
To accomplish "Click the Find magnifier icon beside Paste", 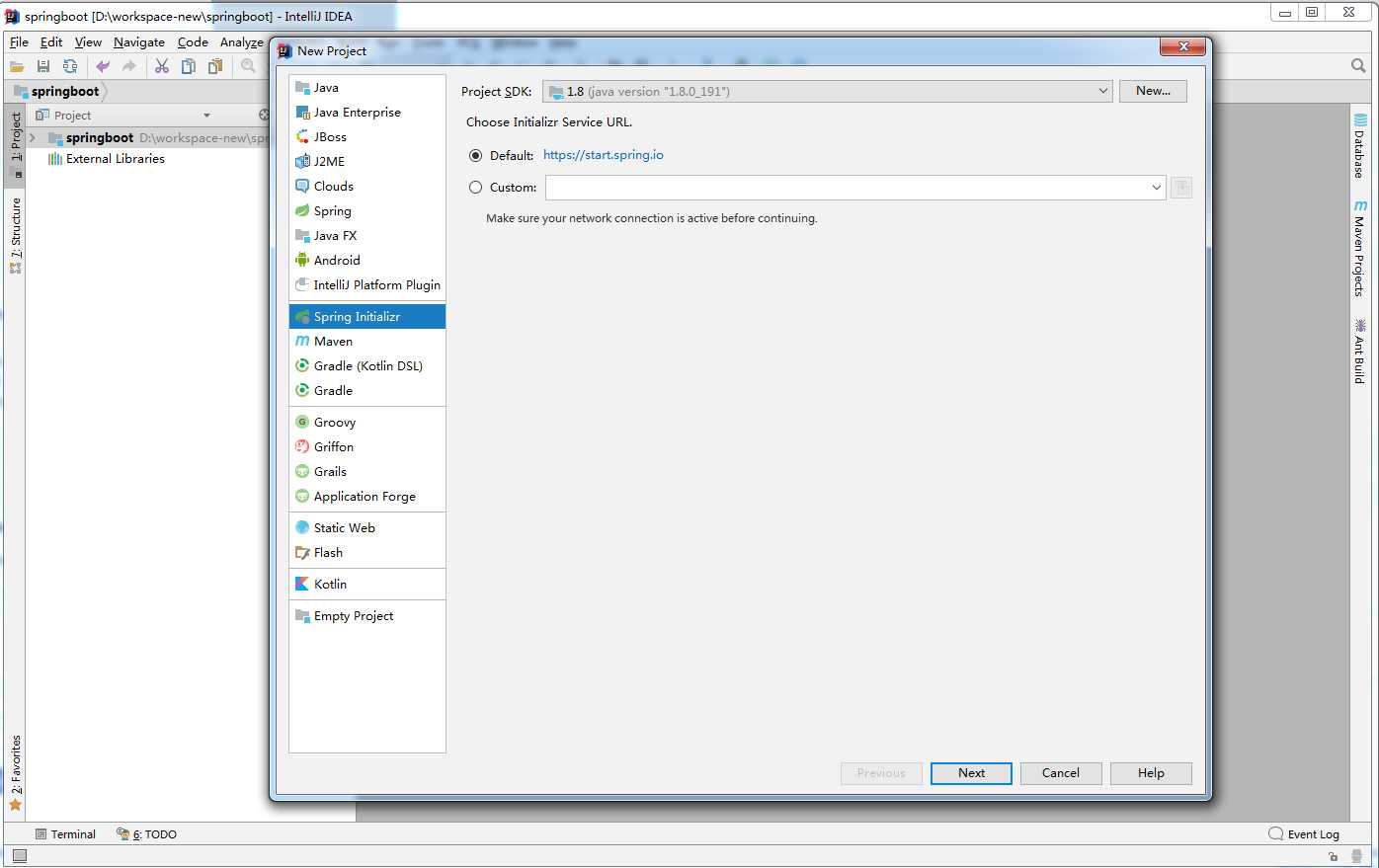I will pyautogui.click(x=249, y=66).
